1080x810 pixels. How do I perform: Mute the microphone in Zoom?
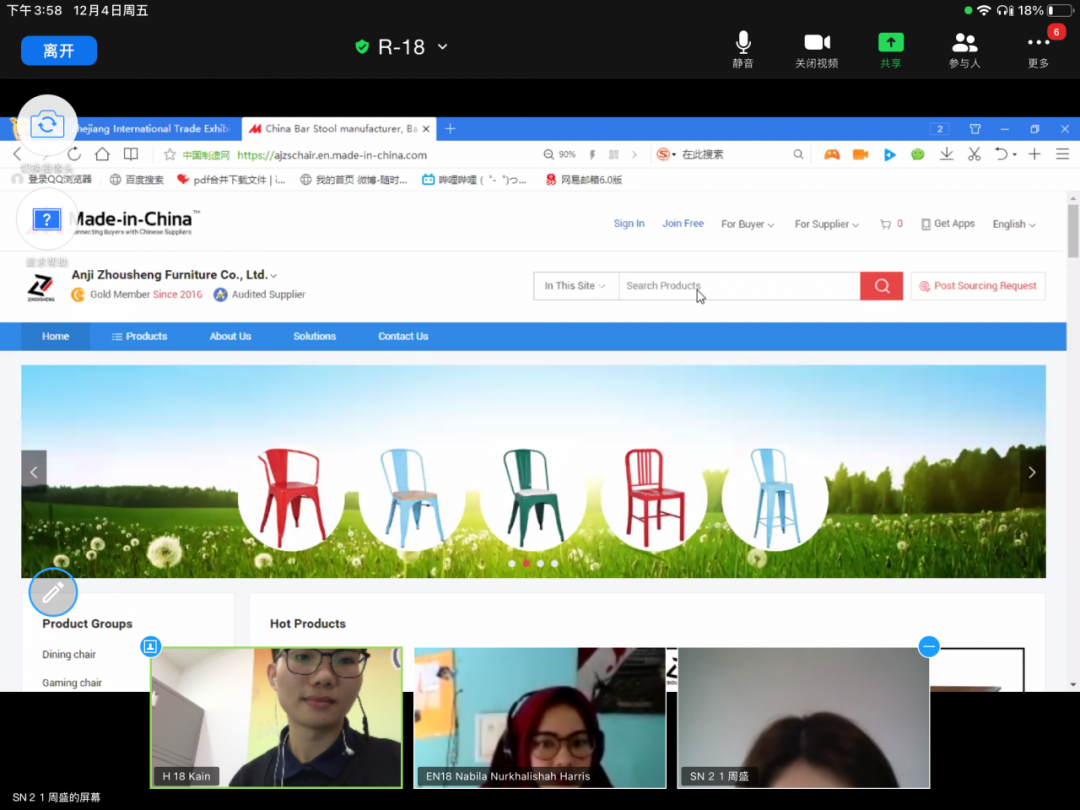(742, 50)
